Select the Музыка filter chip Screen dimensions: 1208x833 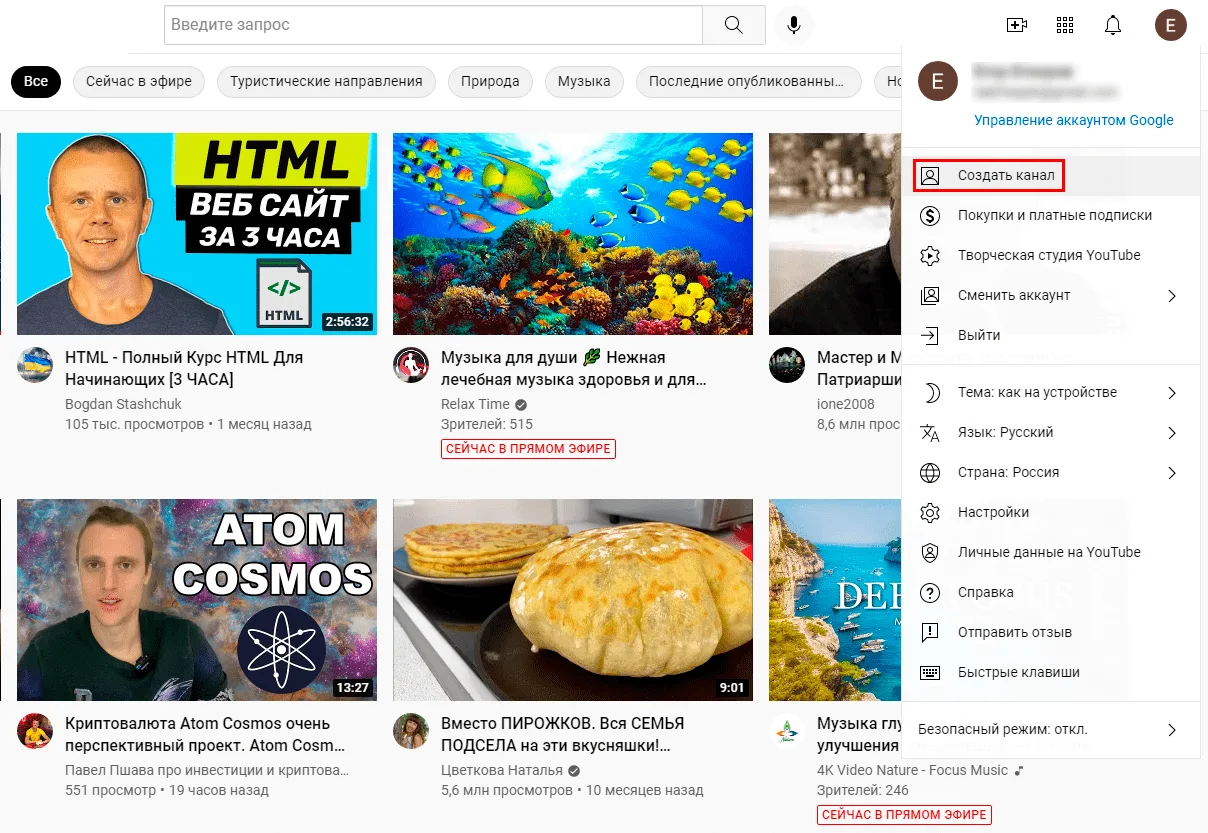tap(584, 81)
